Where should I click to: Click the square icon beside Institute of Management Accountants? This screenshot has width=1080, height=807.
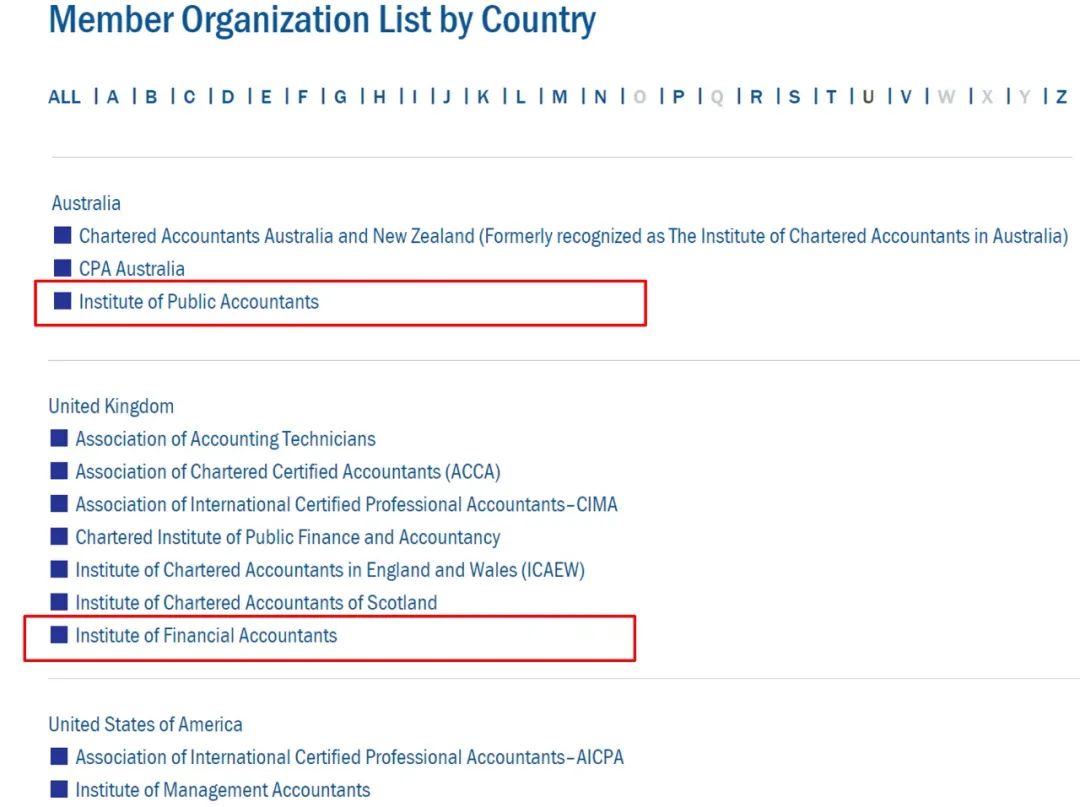point(59,789)
